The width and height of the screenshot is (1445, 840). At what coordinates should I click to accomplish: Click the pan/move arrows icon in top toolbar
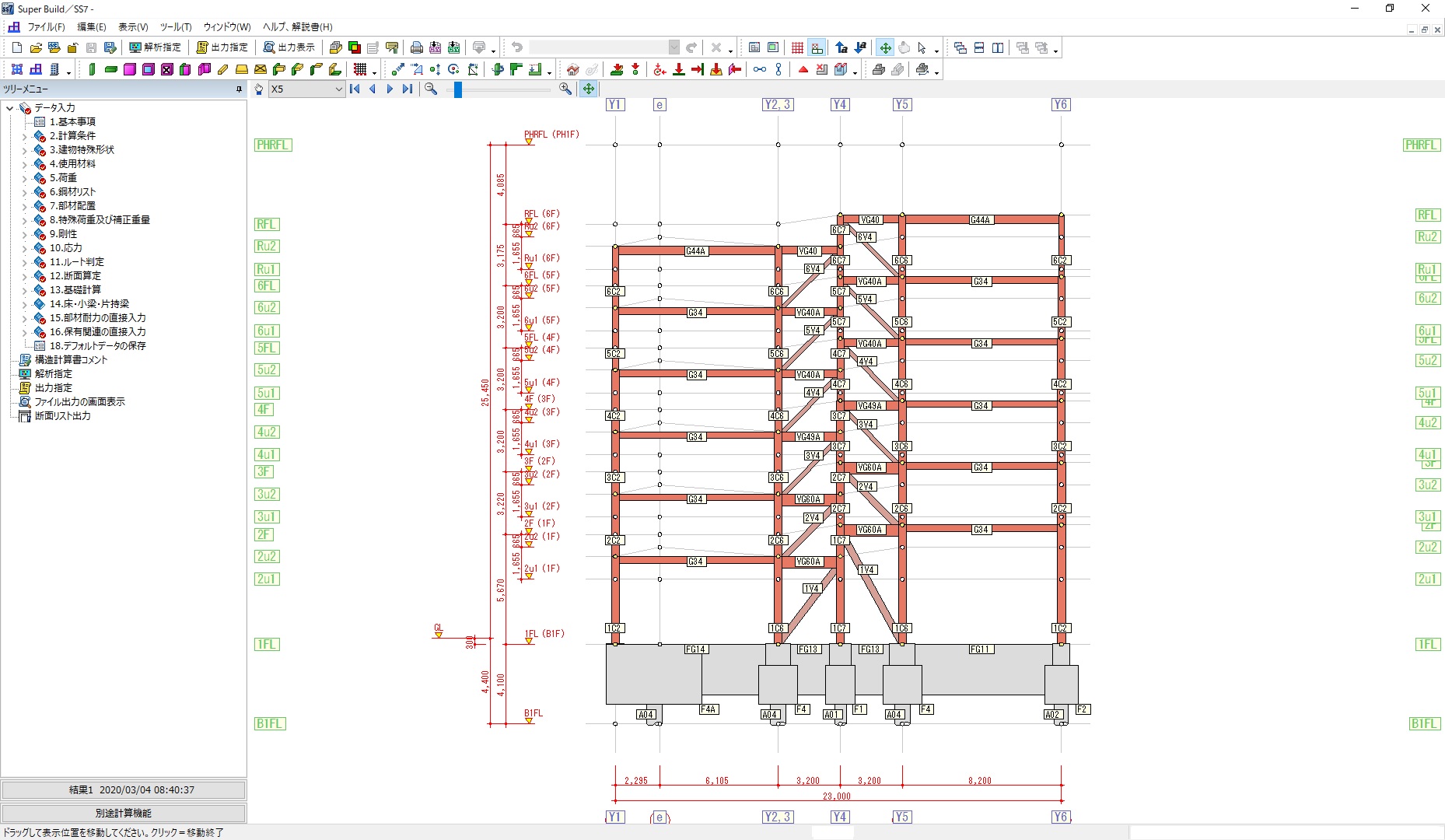885,48
